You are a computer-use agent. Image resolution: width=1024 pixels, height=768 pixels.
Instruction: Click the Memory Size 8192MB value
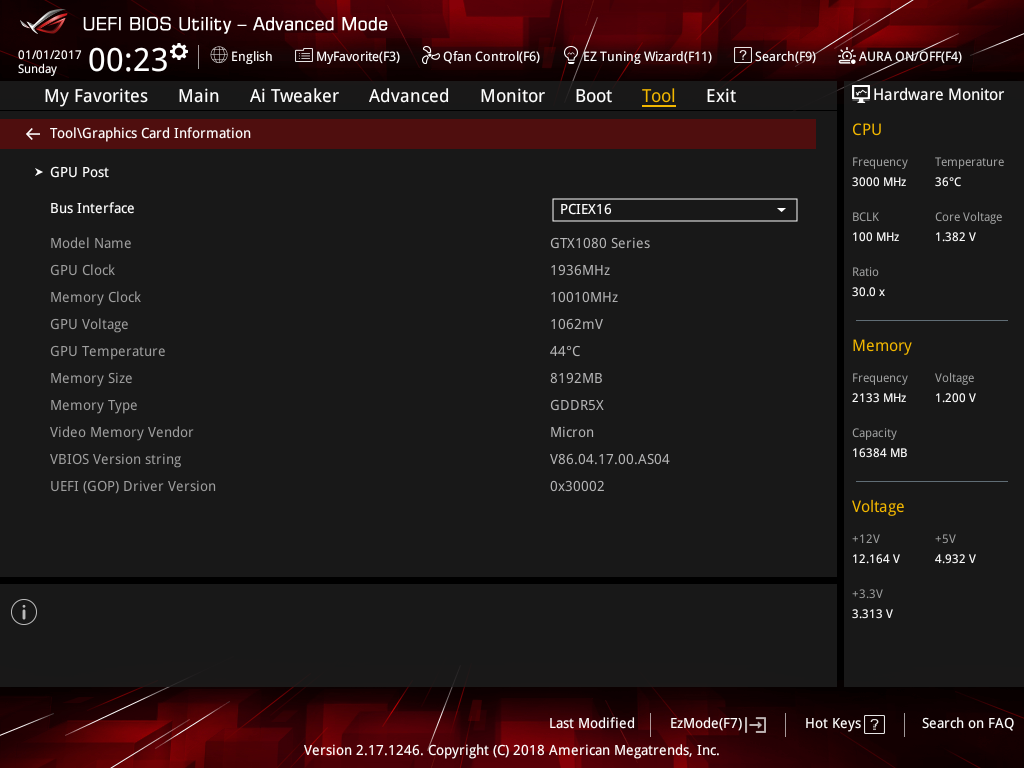(576, 378)
